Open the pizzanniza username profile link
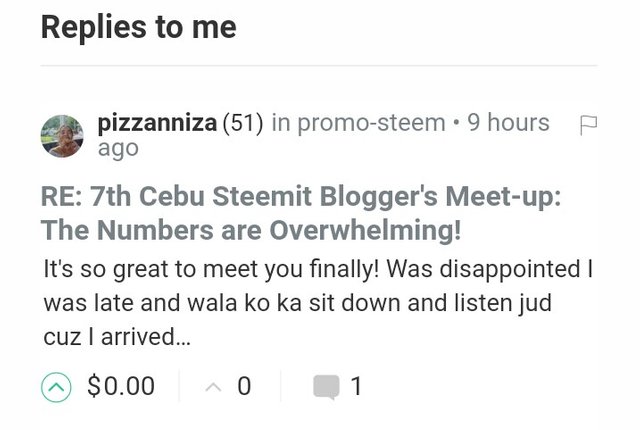The image size is (640, 430). (x=157, y=123)
